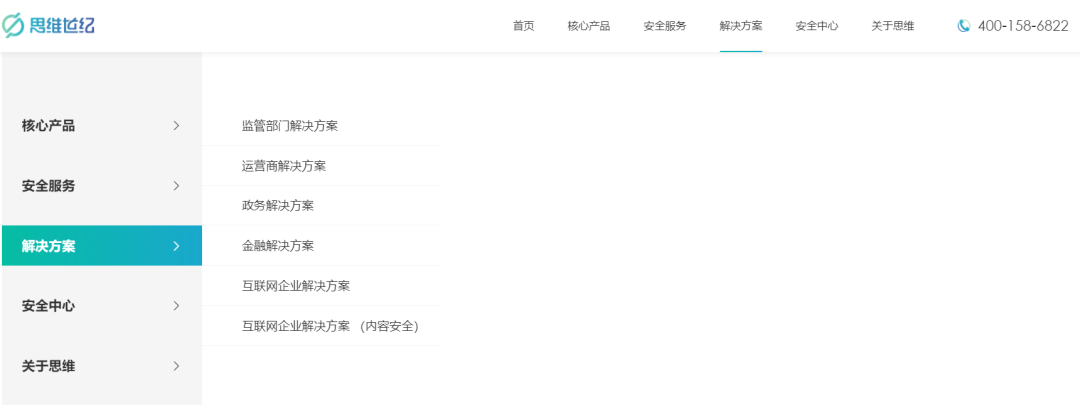
Task: Expand the 核心产品 sidebar chevron
Action: pyautogui.click(x=176, y=125)
